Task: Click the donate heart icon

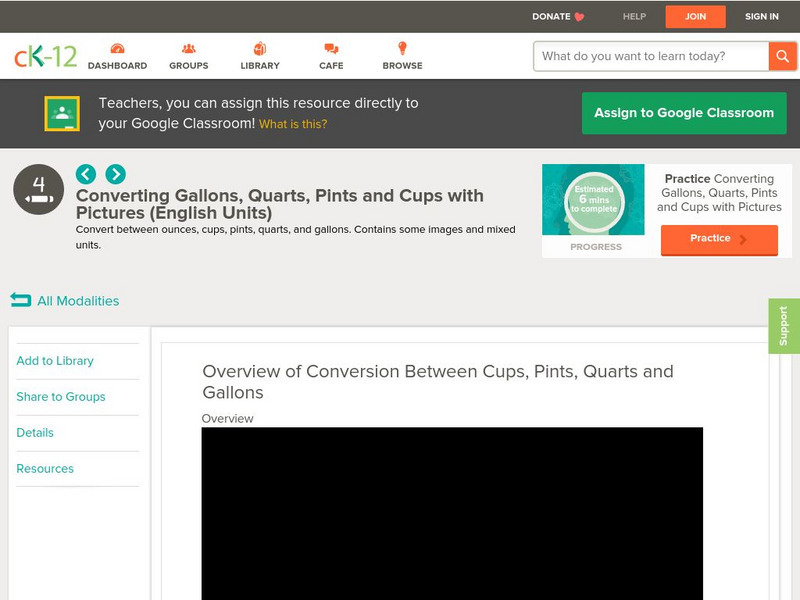Action: point(577,16)
